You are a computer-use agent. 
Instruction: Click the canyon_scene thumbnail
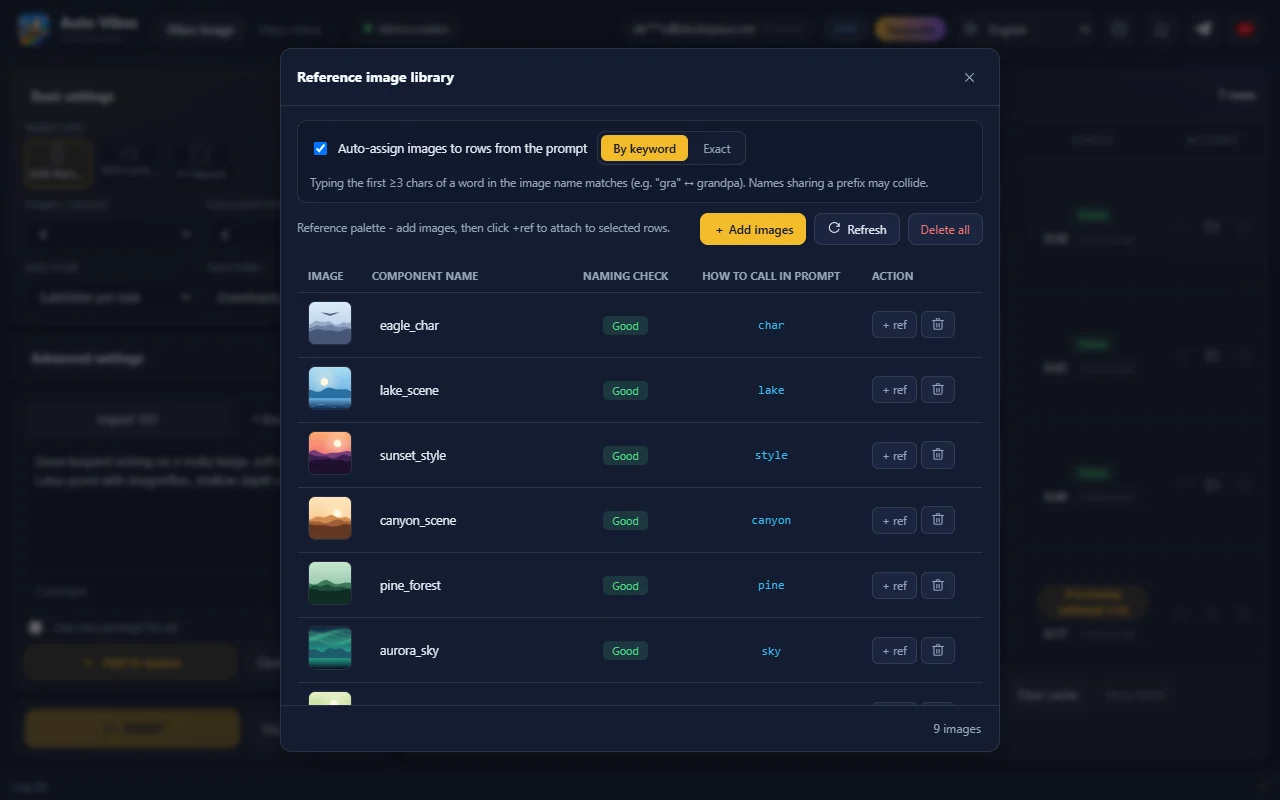[330, 519]
